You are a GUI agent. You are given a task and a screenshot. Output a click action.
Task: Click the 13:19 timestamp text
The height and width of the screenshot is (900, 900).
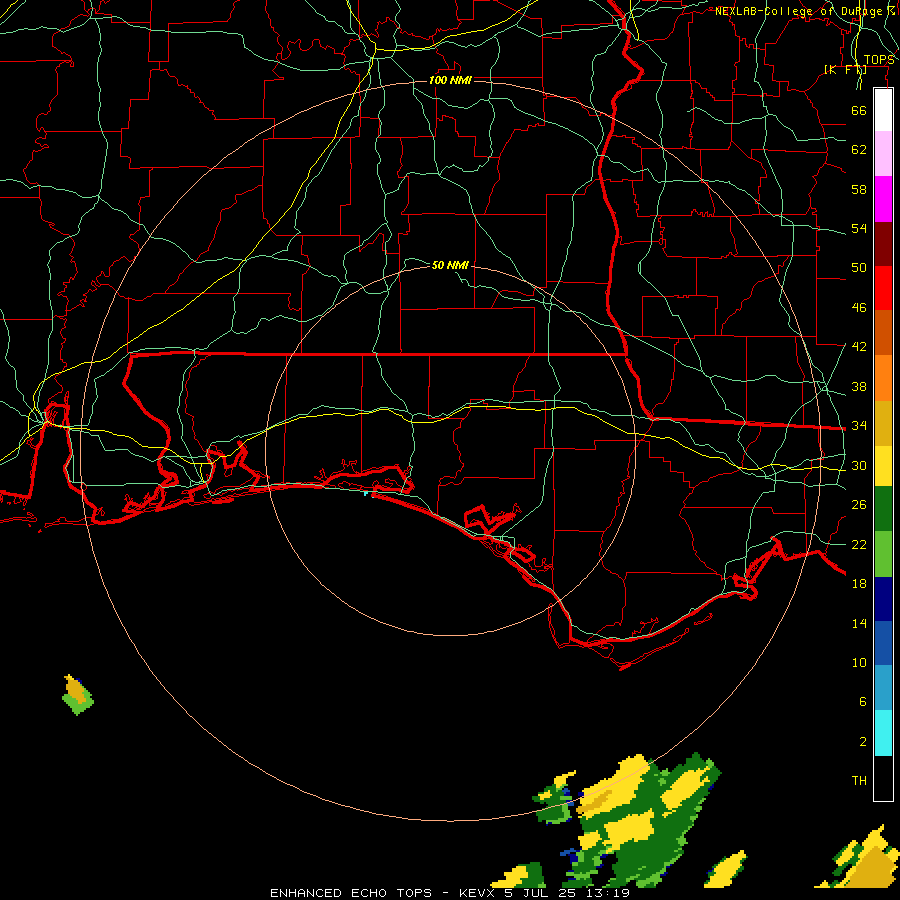coord(608,893)
